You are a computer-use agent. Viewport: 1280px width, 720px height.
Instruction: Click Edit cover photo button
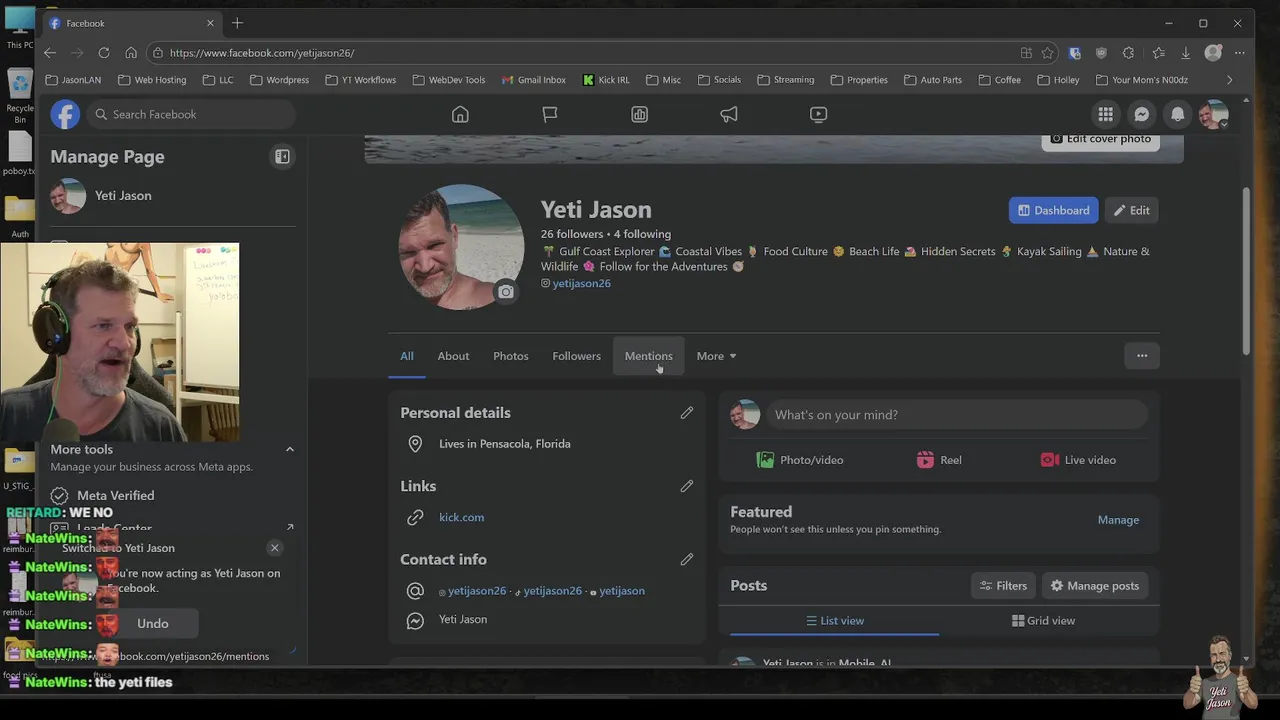(1100, 140)
